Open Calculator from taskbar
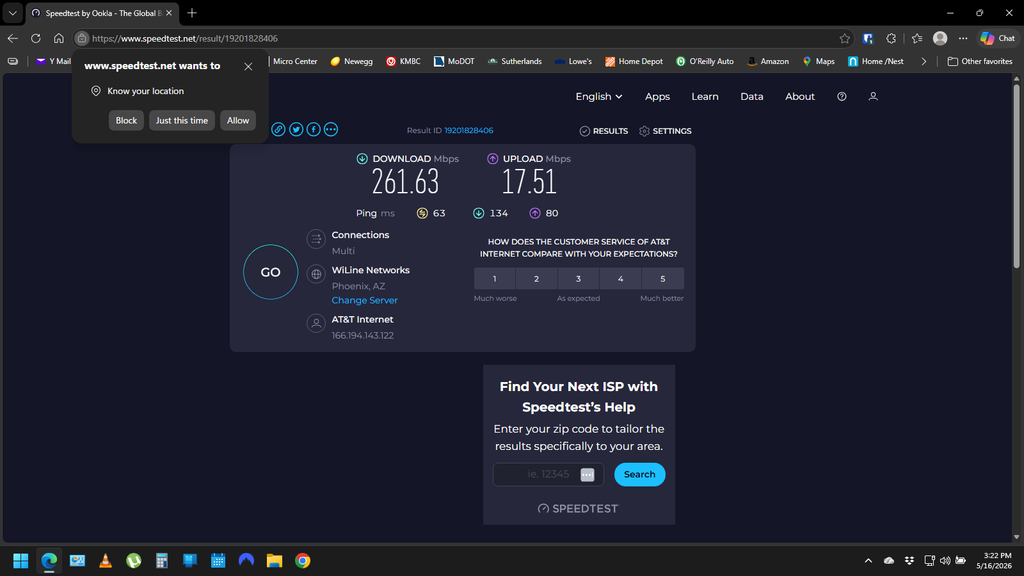Screen dimensions: 1024x576 click(162, 560)
